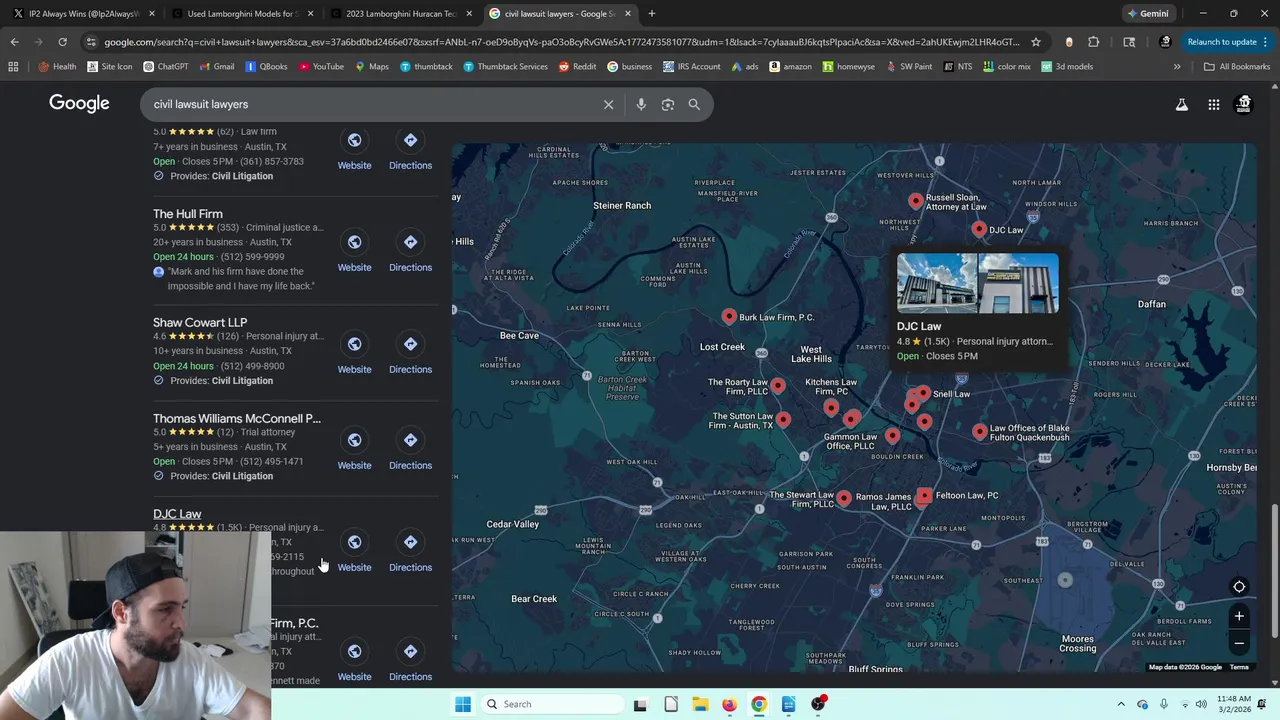Click the page vertical scrollbar
Viewport: 1280px width, 720px height.
[1274, 570]
